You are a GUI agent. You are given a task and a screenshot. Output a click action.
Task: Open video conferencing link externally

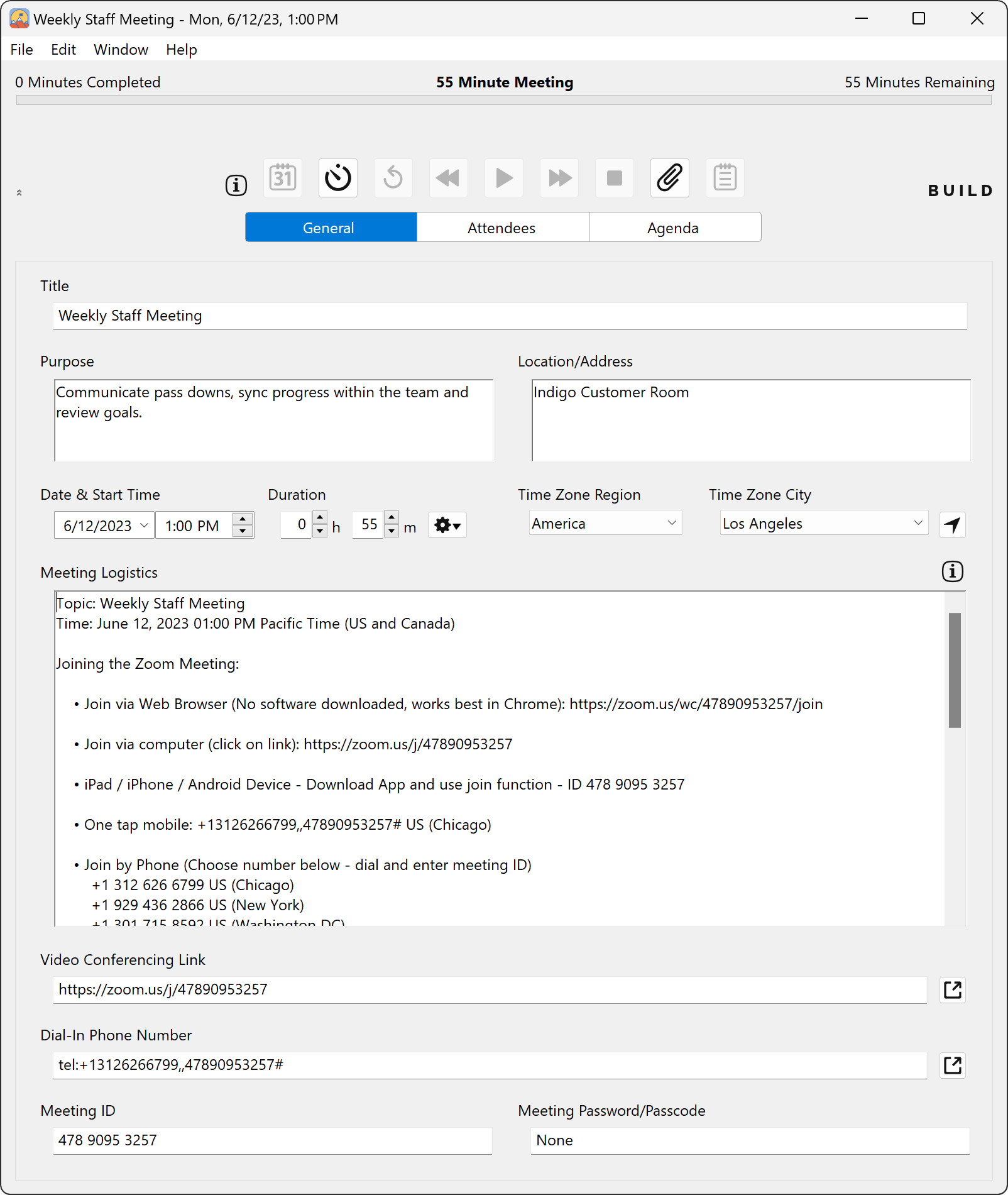[x=953, y=990]
